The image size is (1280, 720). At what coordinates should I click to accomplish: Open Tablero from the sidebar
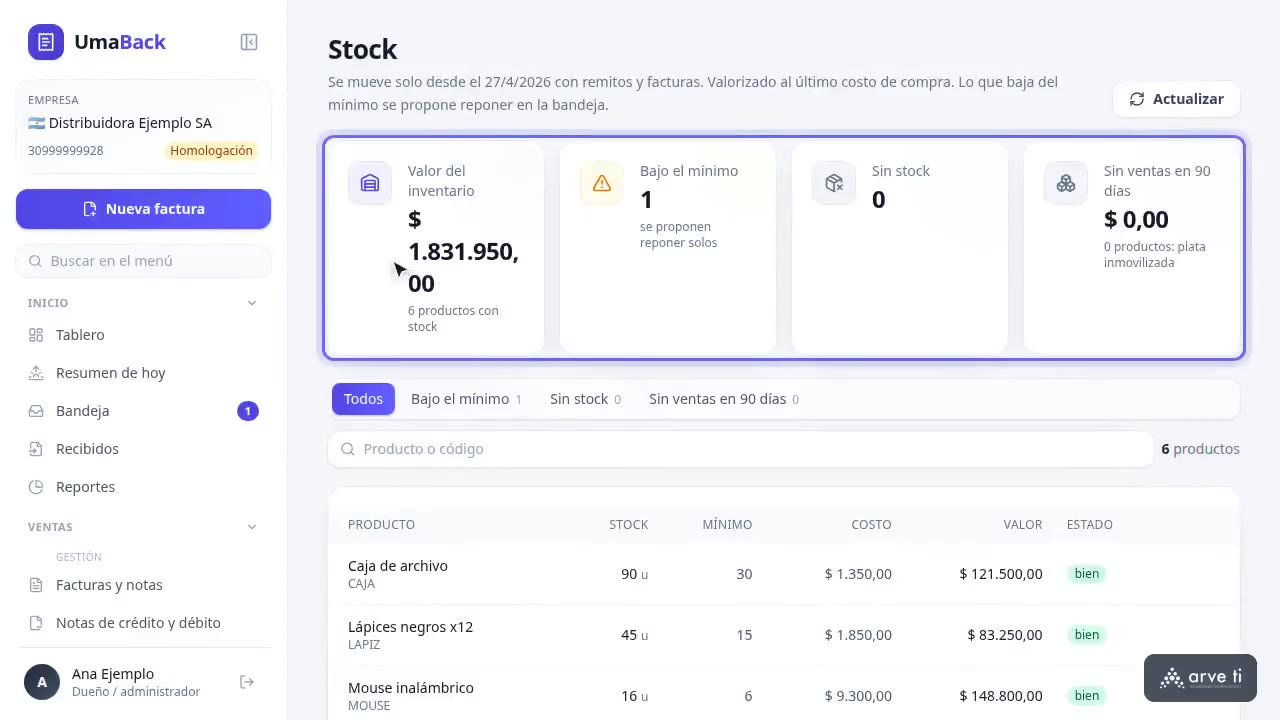click(x=143, y=335)
